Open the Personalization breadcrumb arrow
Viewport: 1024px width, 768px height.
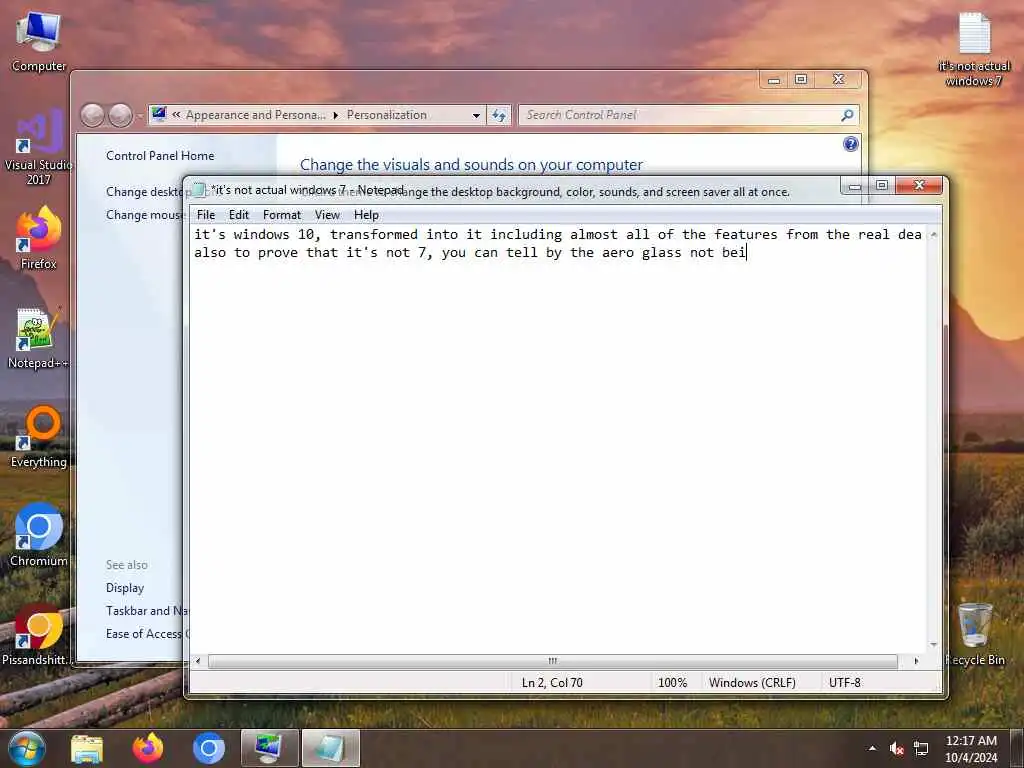click(x=336, y=116)
